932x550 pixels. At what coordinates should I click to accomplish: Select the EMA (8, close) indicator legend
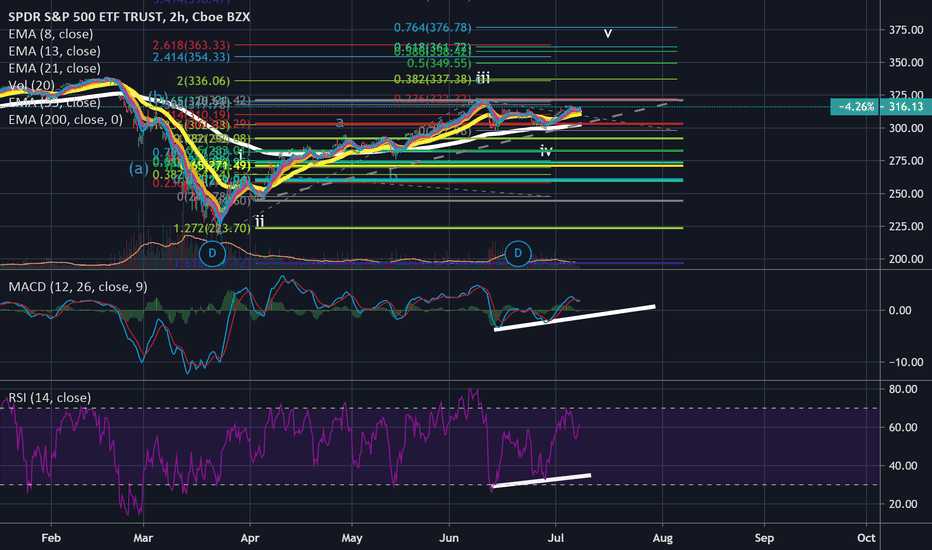51,34
